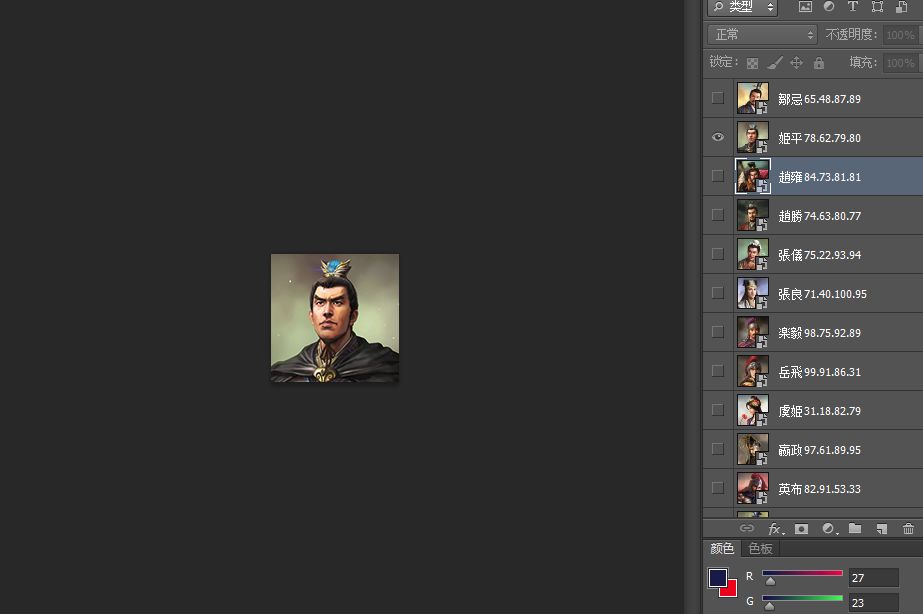Click the G value field showing 23
The width and height of the screenshot is (923, 614).
coord(874,603)
